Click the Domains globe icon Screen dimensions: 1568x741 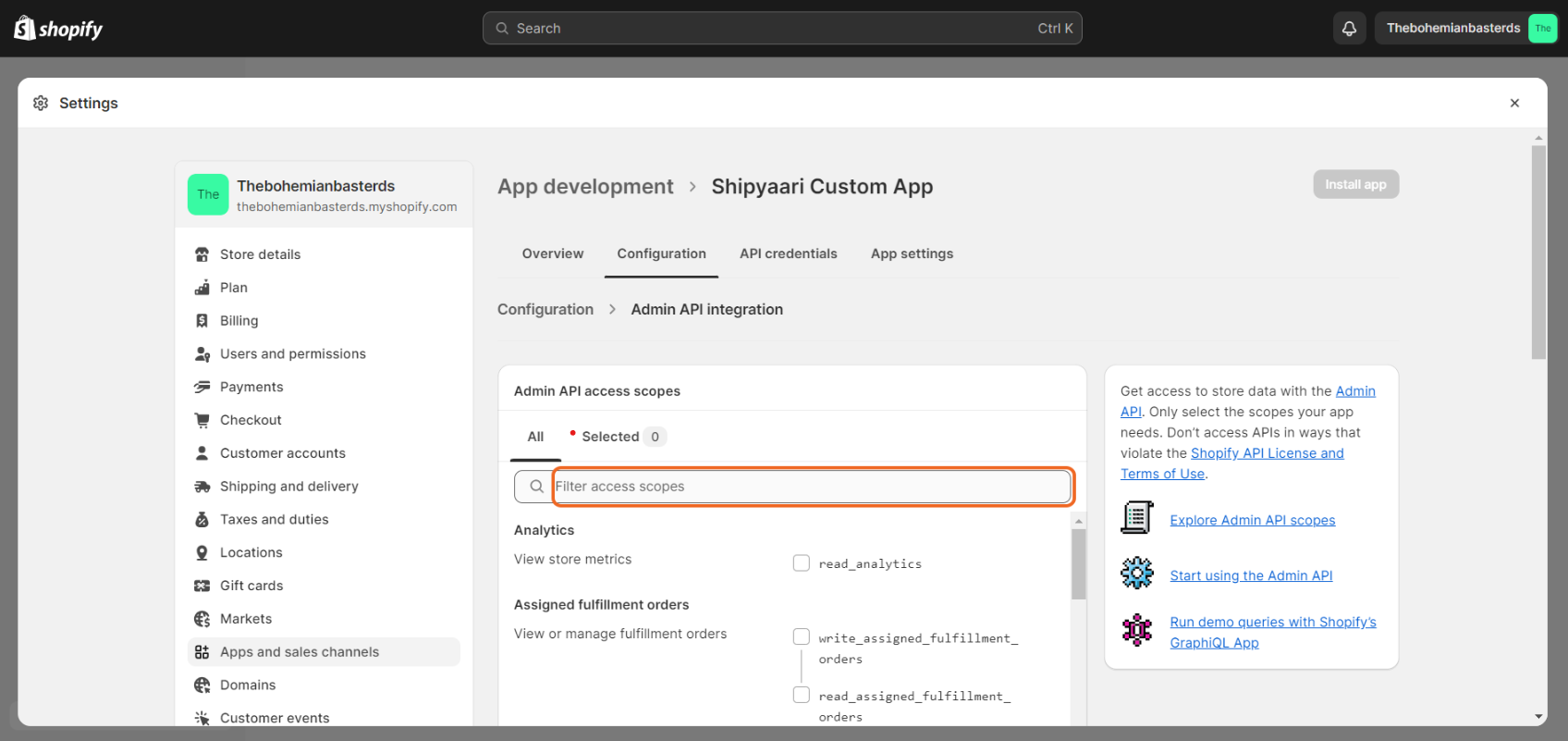click(x=202, y=685)
